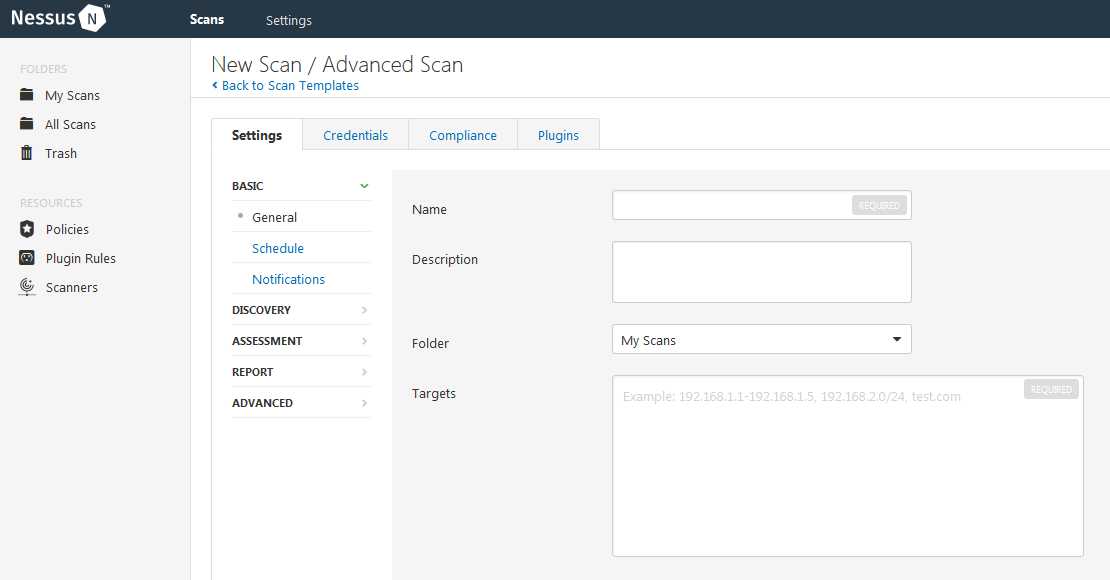Click into the Targets text area
The image size is (1110, 580).
pyautogui.click(x=847, y=466)
